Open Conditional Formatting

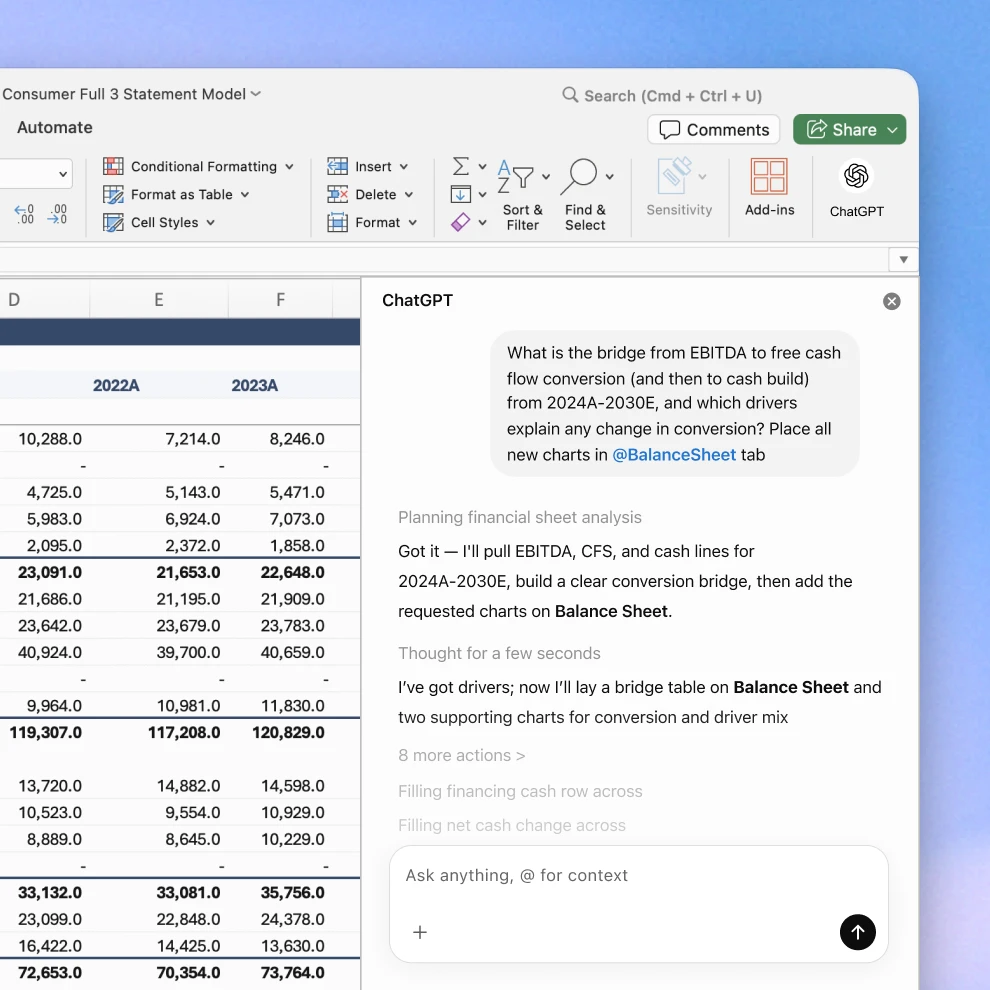(198, 166)
